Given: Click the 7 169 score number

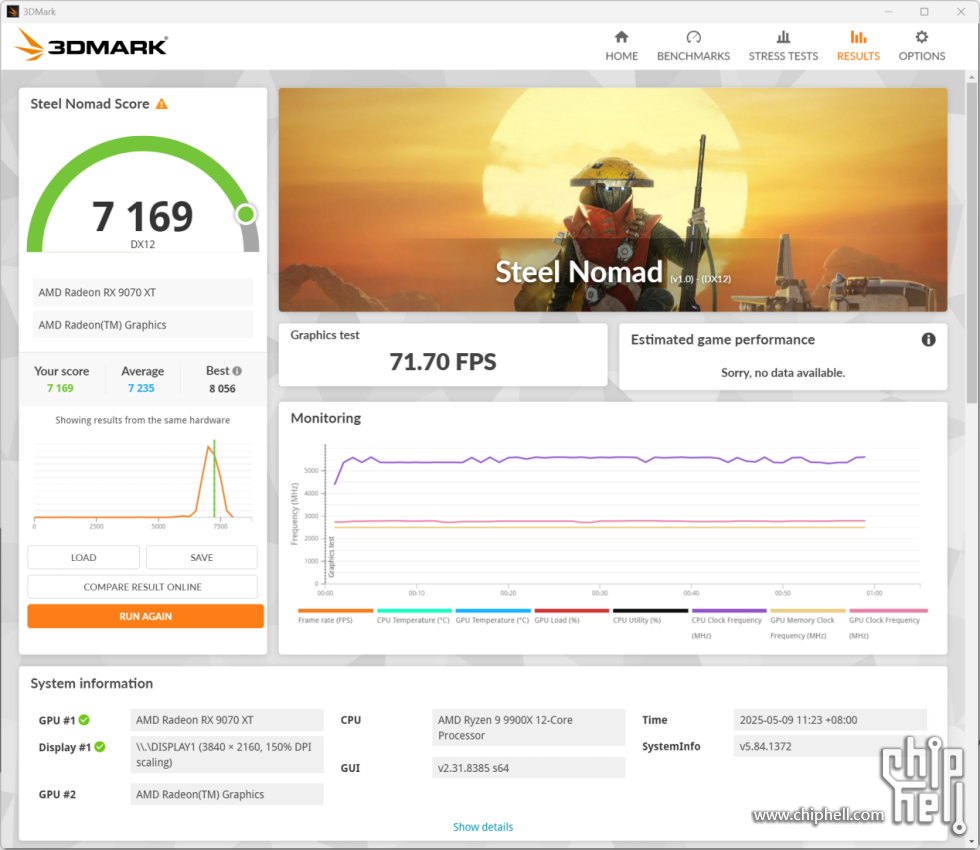Looking at the screenshot, I should (142, 216).
